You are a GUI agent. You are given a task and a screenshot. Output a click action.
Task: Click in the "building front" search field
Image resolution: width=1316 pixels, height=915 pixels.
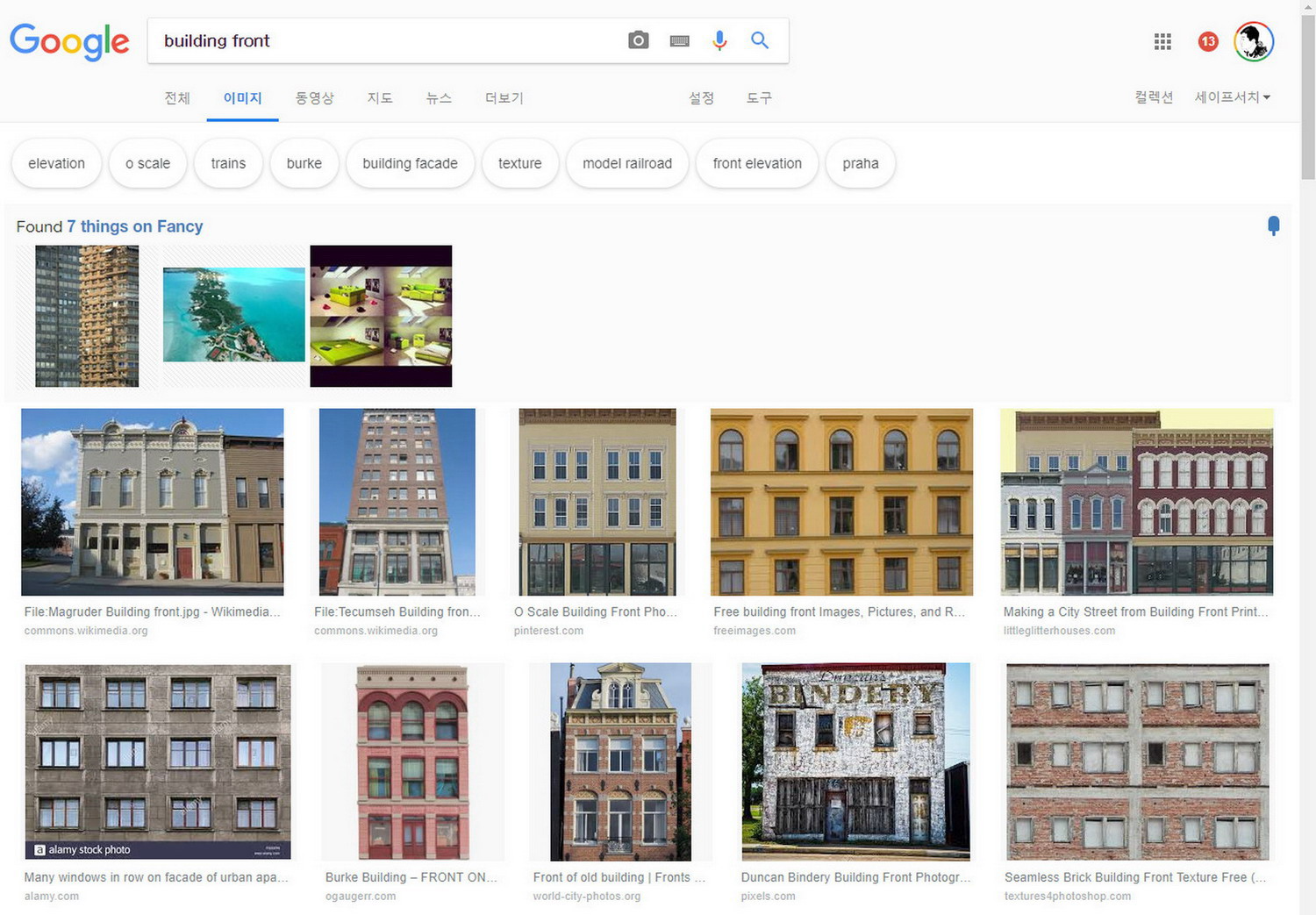pos(386,41)
